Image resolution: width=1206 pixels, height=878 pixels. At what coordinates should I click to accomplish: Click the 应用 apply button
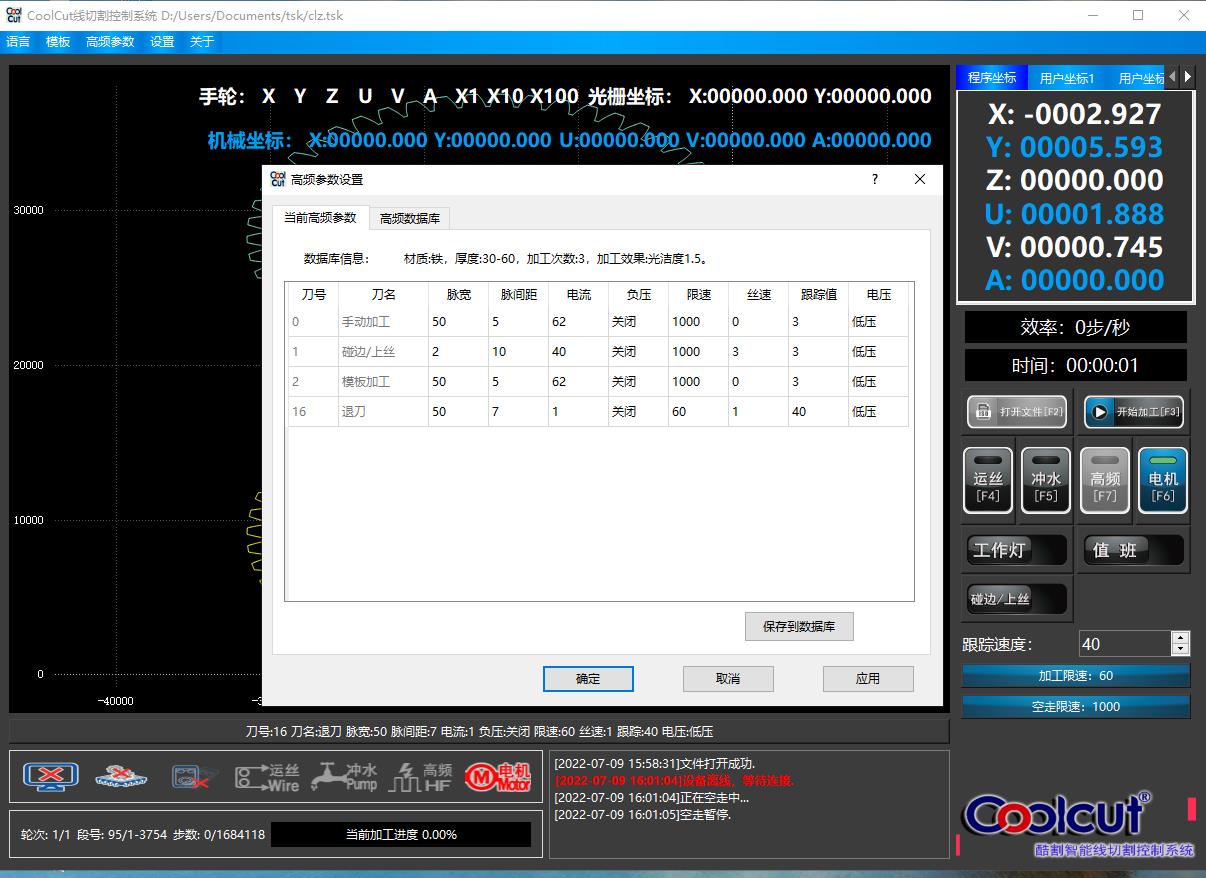tap(868, 678)
